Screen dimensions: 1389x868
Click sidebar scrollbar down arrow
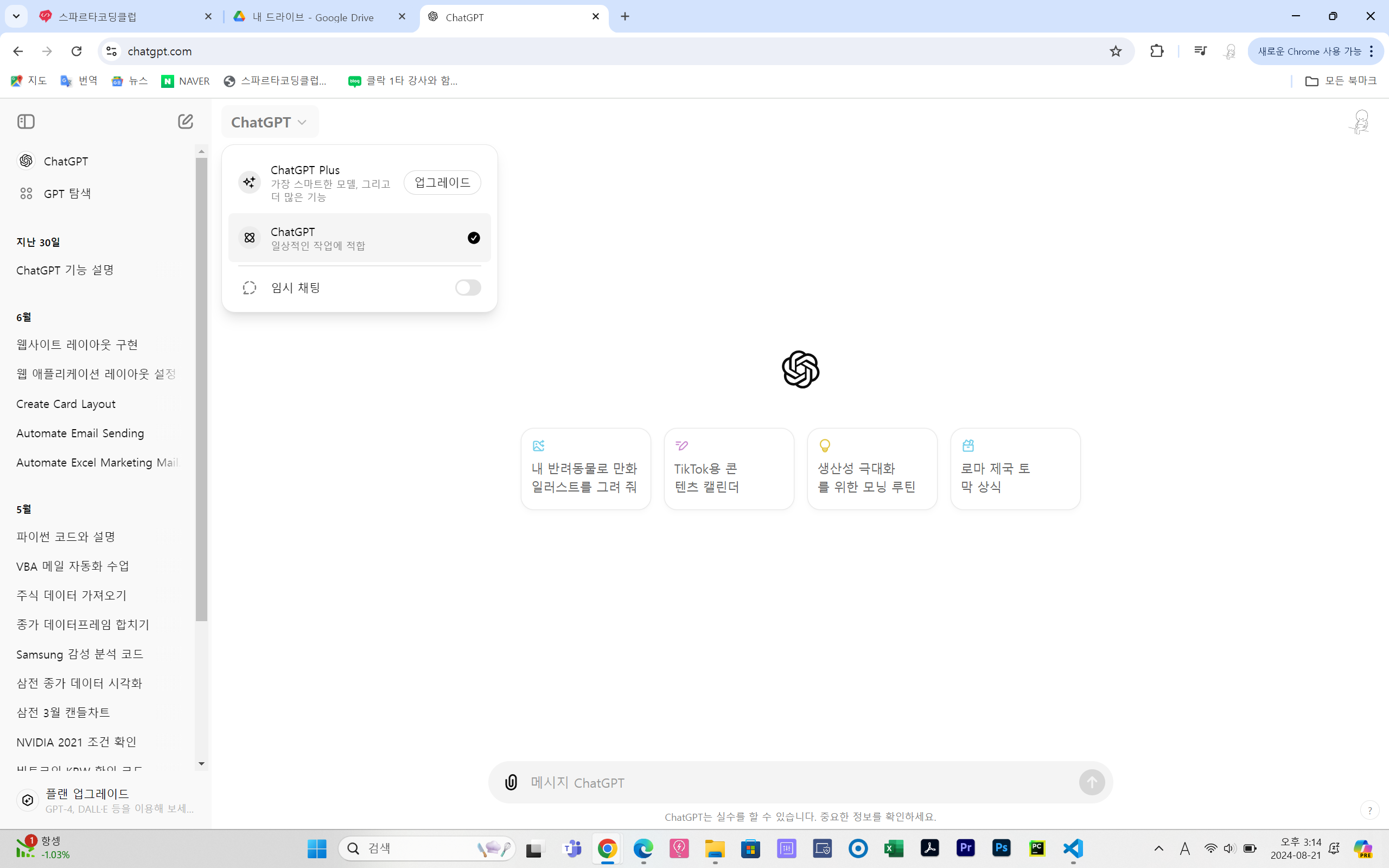click(201, 763)
